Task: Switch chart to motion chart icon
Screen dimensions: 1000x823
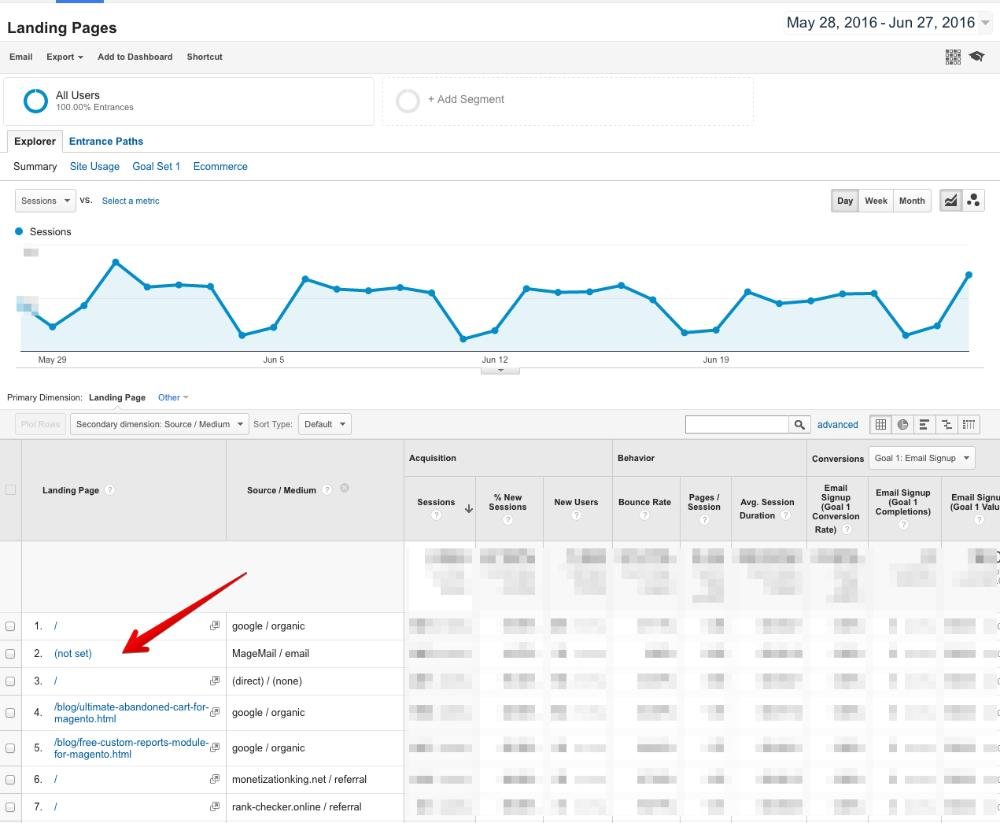Action: [973, 201]
